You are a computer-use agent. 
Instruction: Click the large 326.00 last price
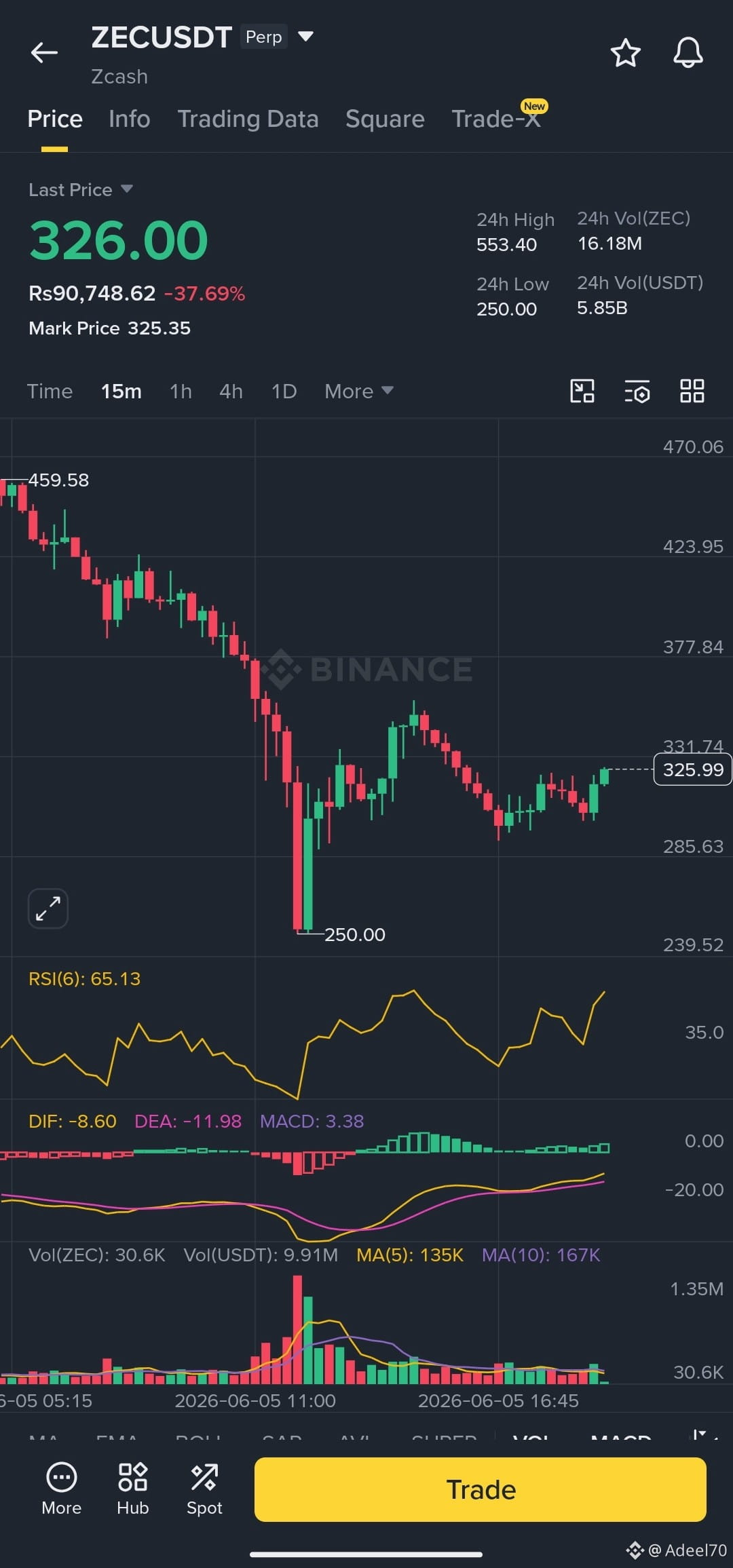tap(119, 240)
